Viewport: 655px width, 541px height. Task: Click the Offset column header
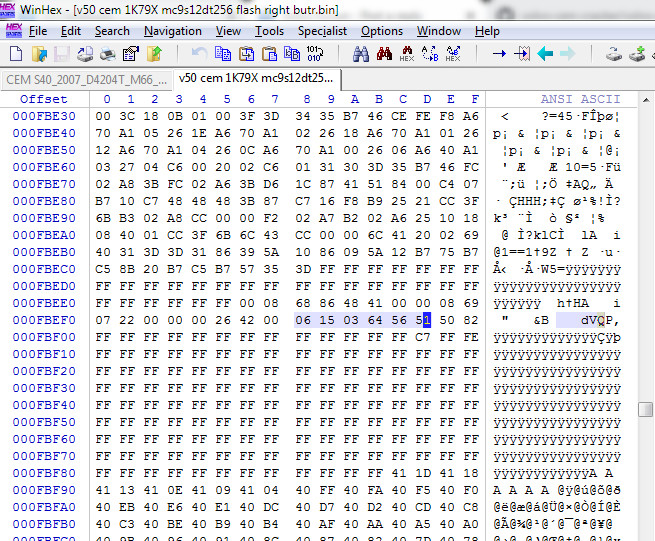pos(44,99)
